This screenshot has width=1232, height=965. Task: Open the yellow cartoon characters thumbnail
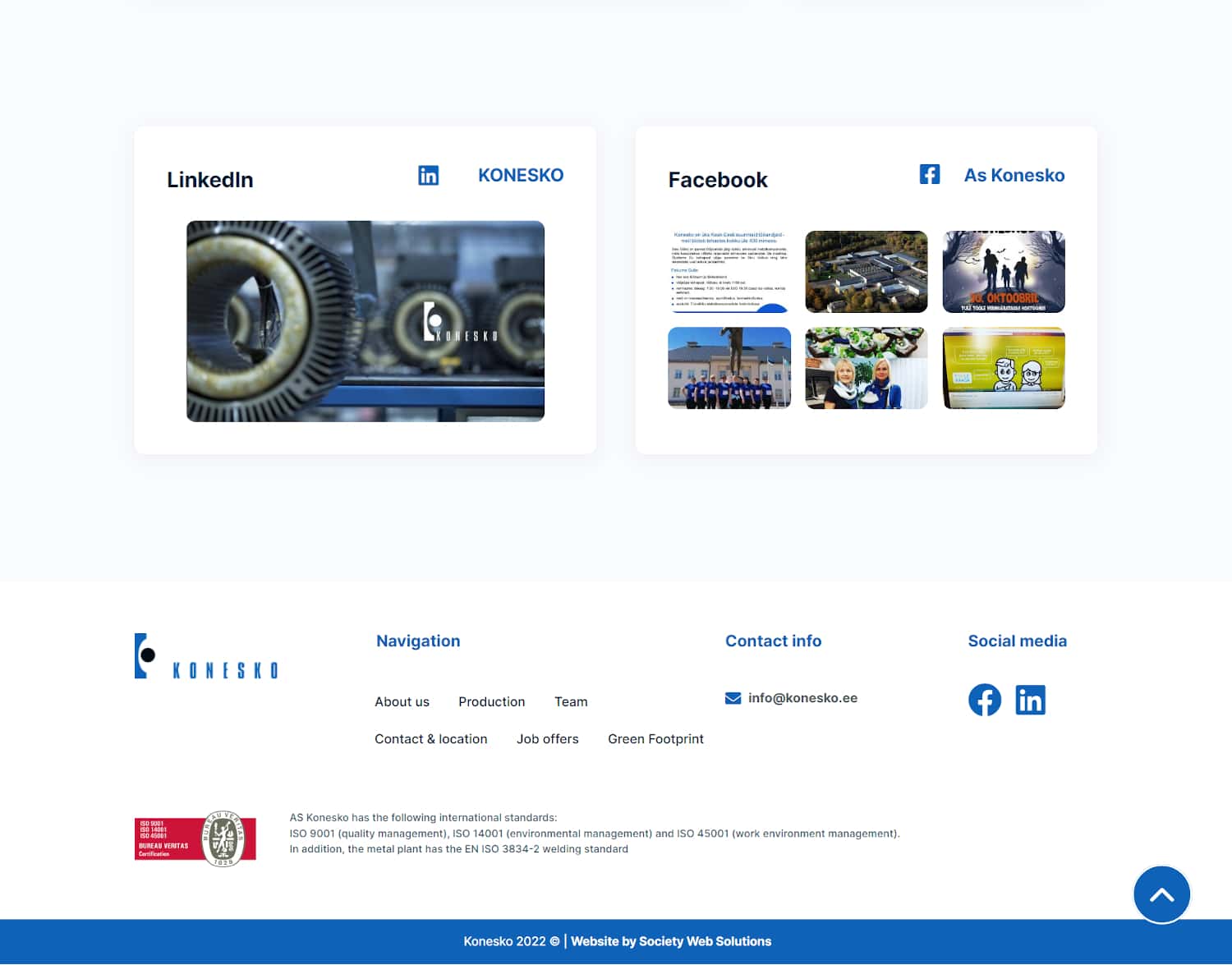coord(1004,368)
